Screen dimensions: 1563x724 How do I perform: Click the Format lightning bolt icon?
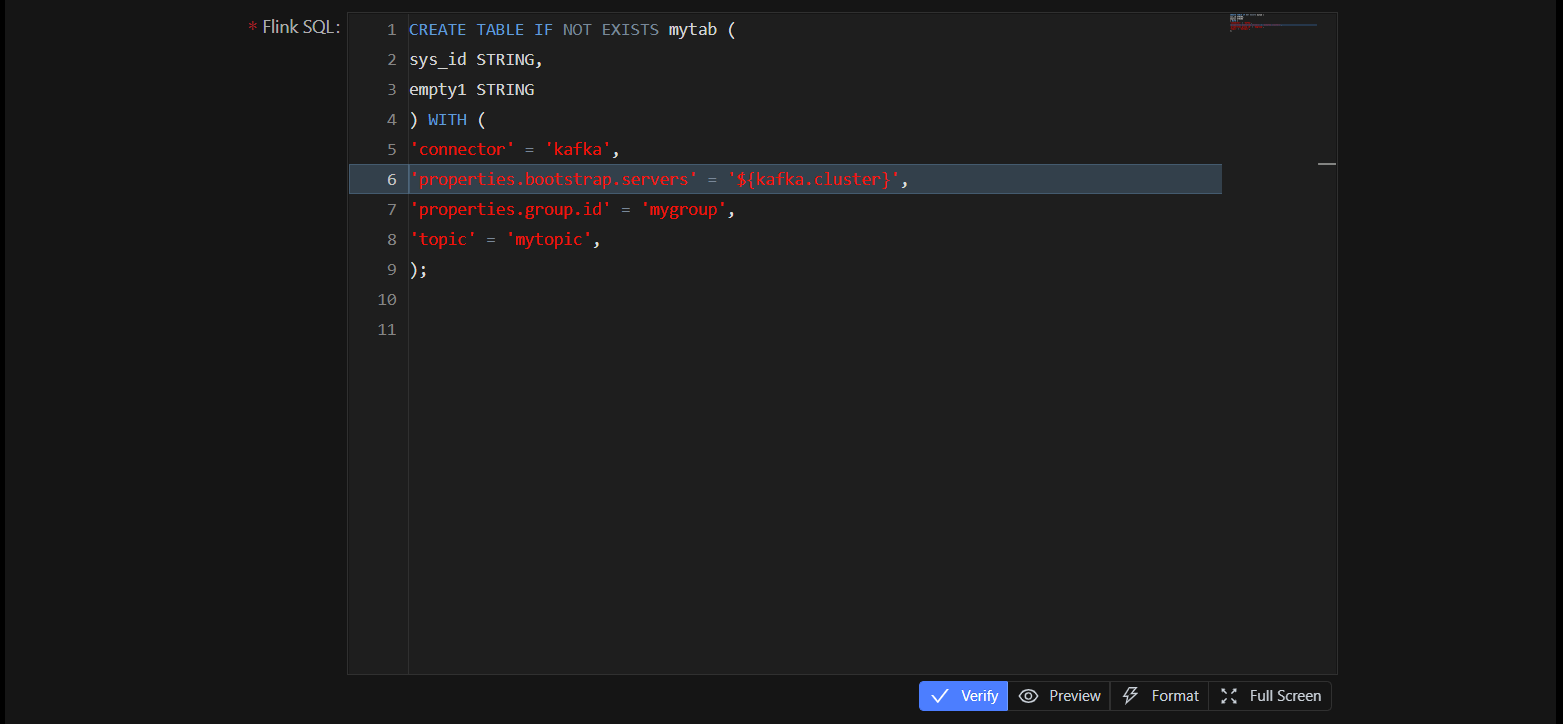[x=1130, y=696]
